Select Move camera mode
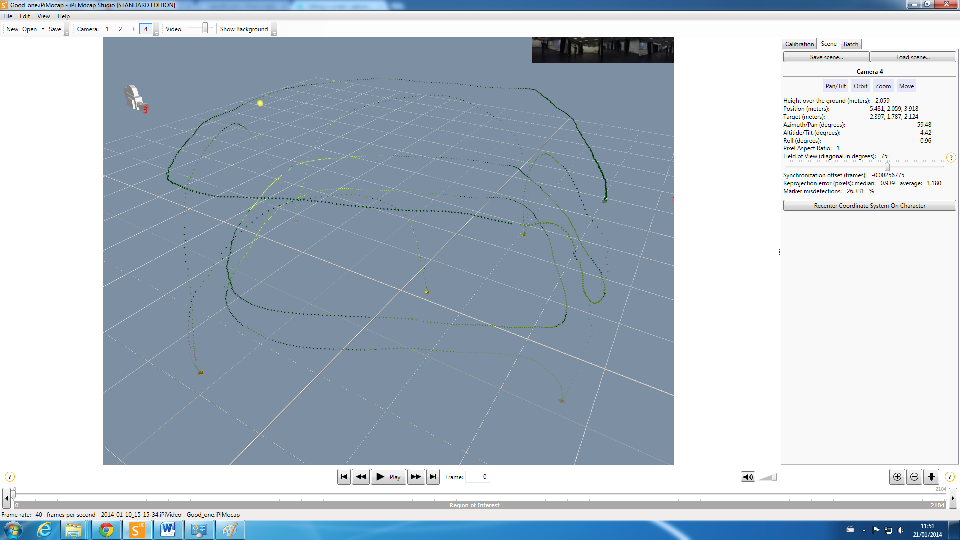 (906, 86)
